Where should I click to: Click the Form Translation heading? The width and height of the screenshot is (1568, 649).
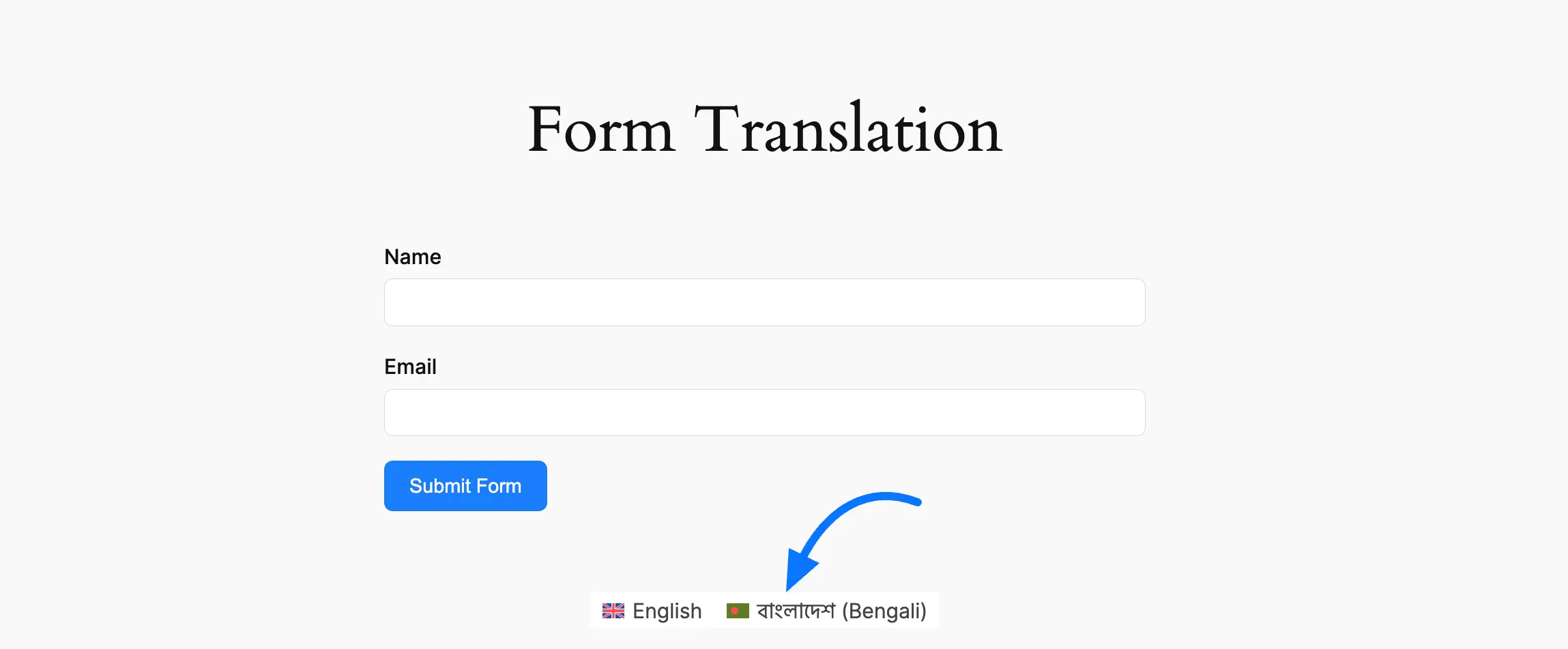(765, 130)
